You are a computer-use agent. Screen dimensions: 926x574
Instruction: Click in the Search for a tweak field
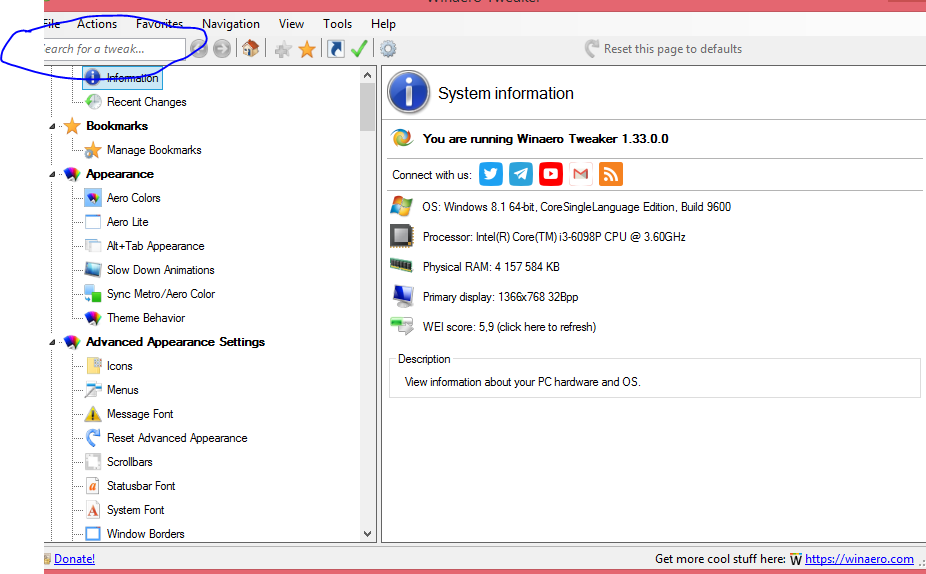pos(115,49)
